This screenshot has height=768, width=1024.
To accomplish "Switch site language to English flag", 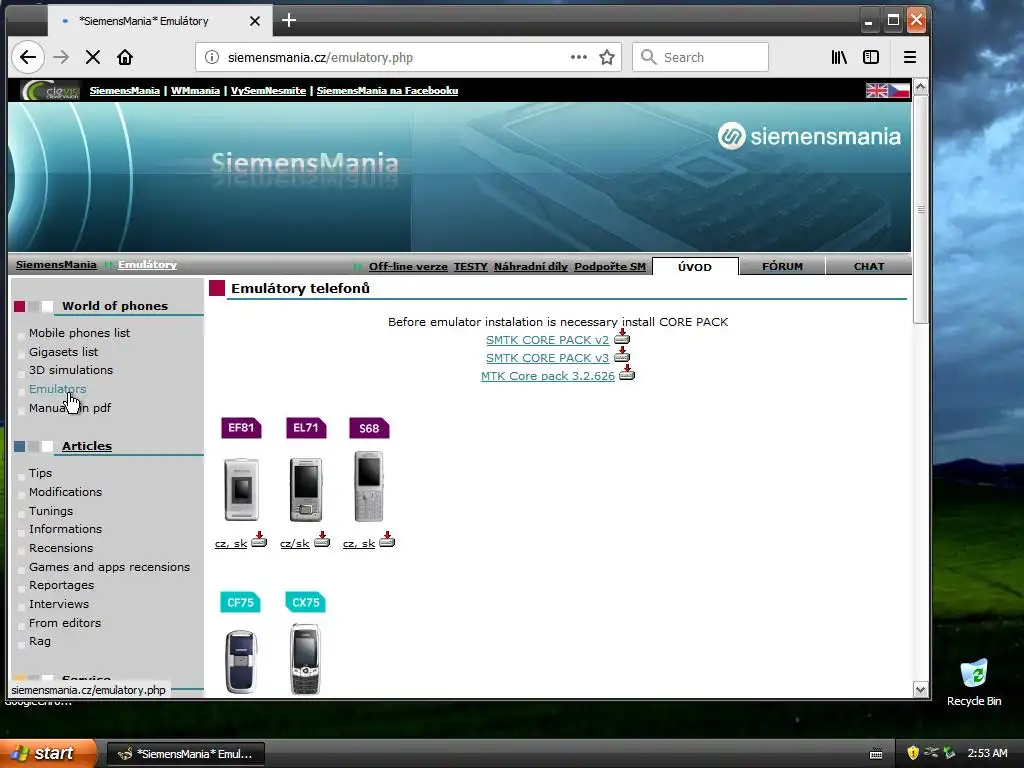I will point(876,91).
